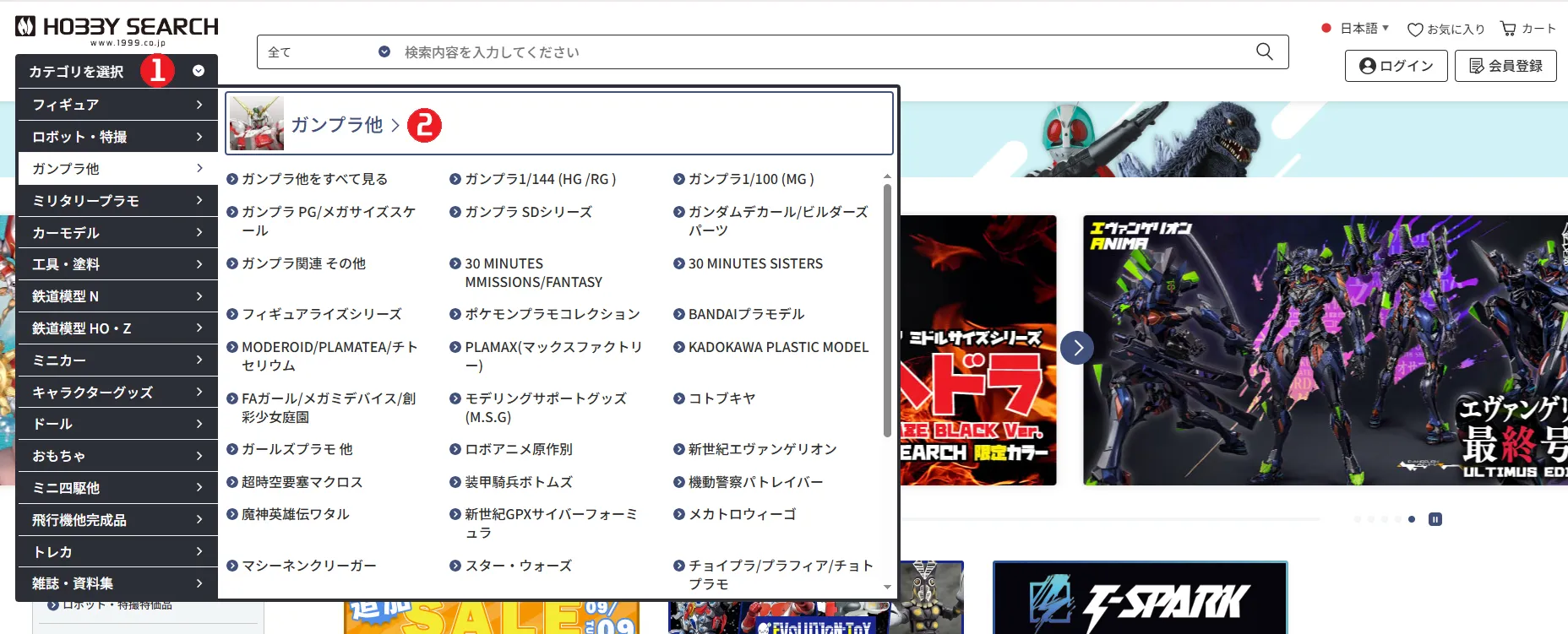The width and height of the screenshot is (1568, 634).
Task: Pause the banner carousel
Action: pos(1435,519)
